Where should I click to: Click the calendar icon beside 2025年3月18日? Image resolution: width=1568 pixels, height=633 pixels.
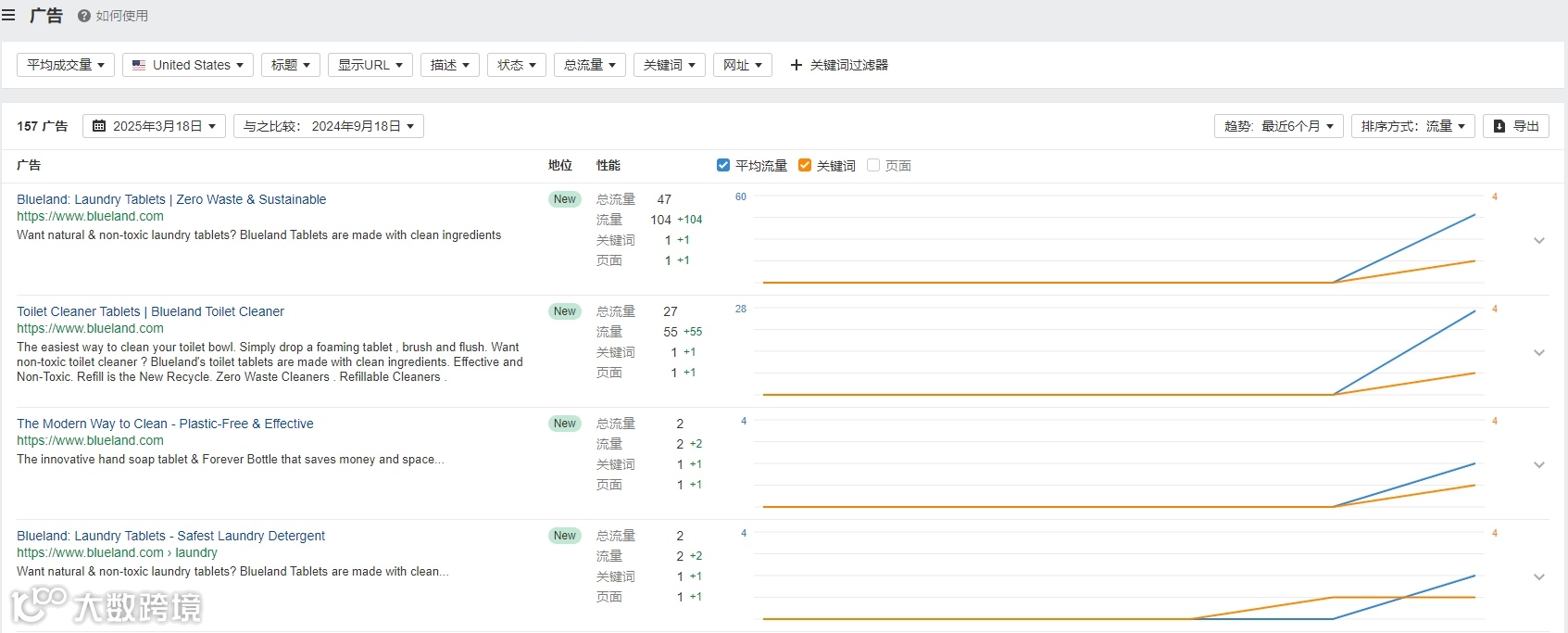(99, 126)
